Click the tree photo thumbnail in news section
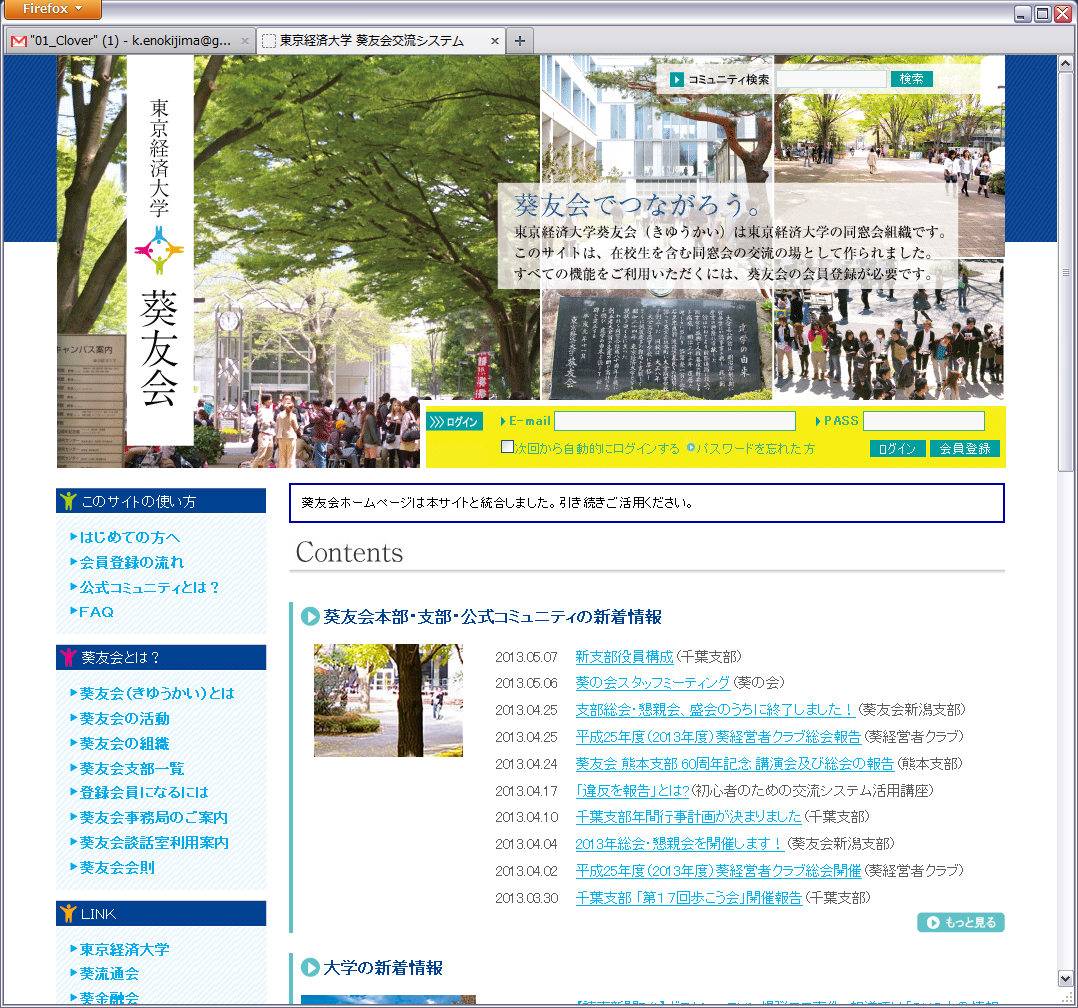This screenshot has height=1008, width=1078. coord(388,700)
